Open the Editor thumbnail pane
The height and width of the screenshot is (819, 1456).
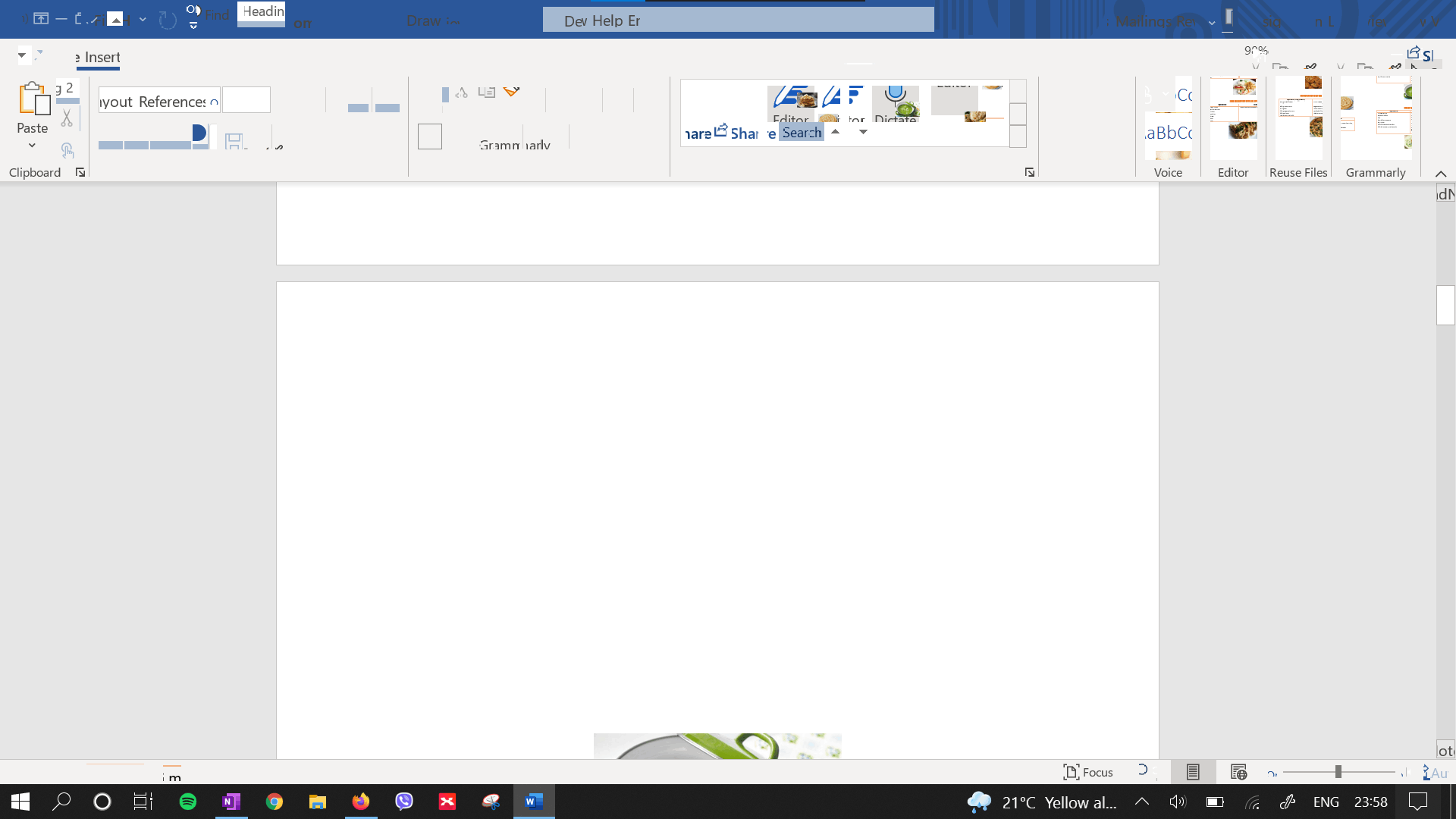click(1233, 119)
